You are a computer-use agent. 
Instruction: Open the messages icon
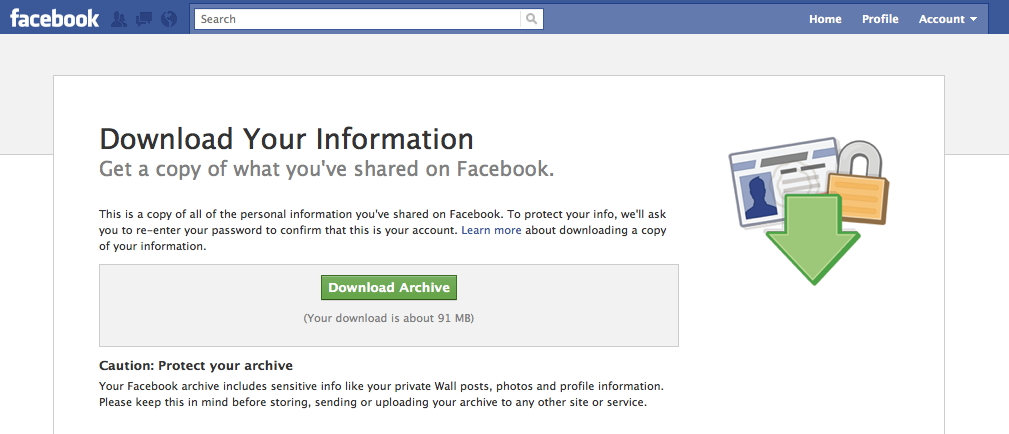tap(144, 19)
